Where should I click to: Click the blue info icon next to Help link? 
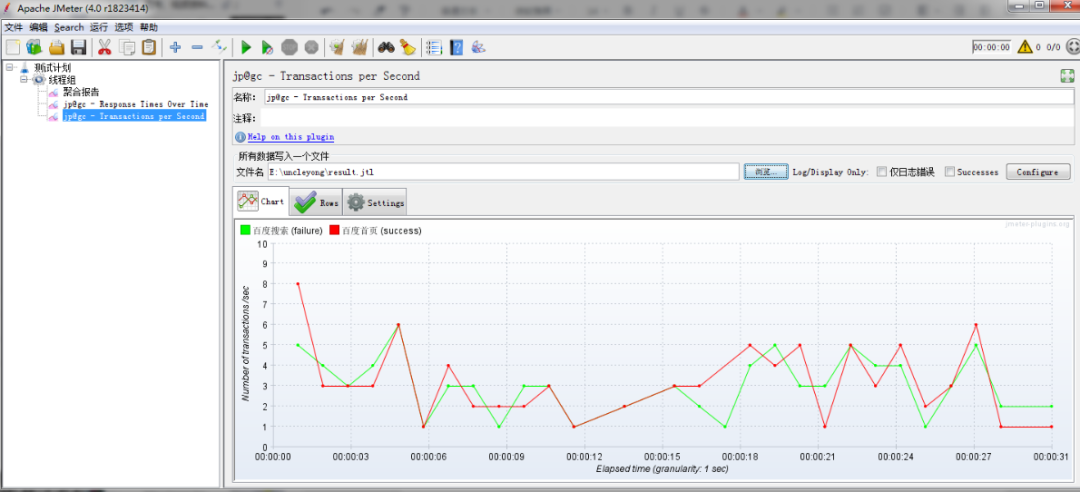[240, 137]
